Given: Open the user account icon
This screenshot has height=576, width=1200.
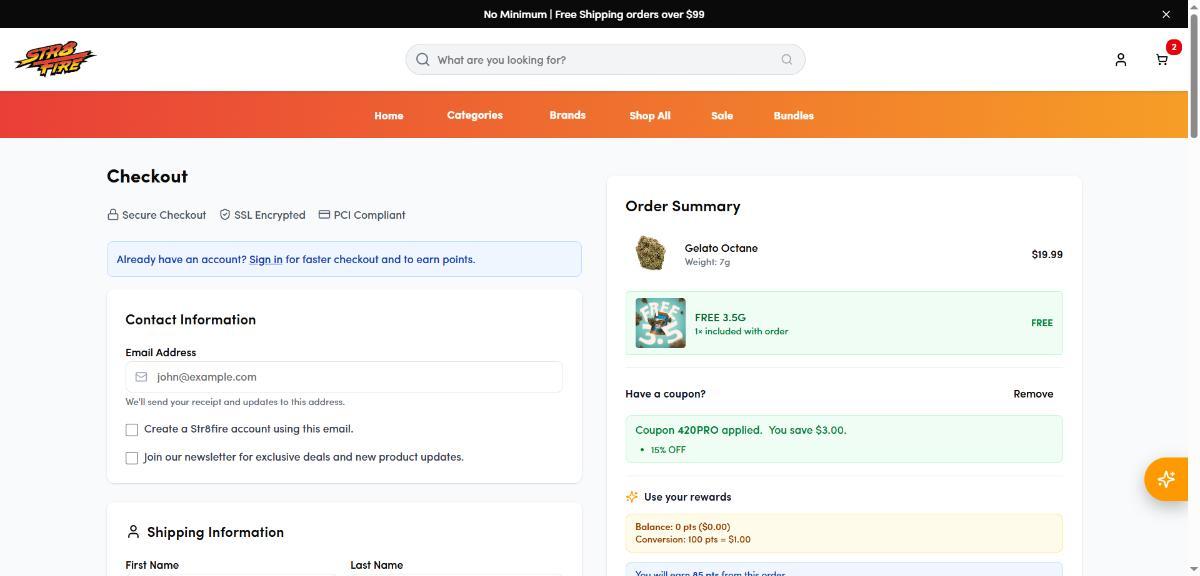Looking at the screenshot, I should [x=1120, y=60].
